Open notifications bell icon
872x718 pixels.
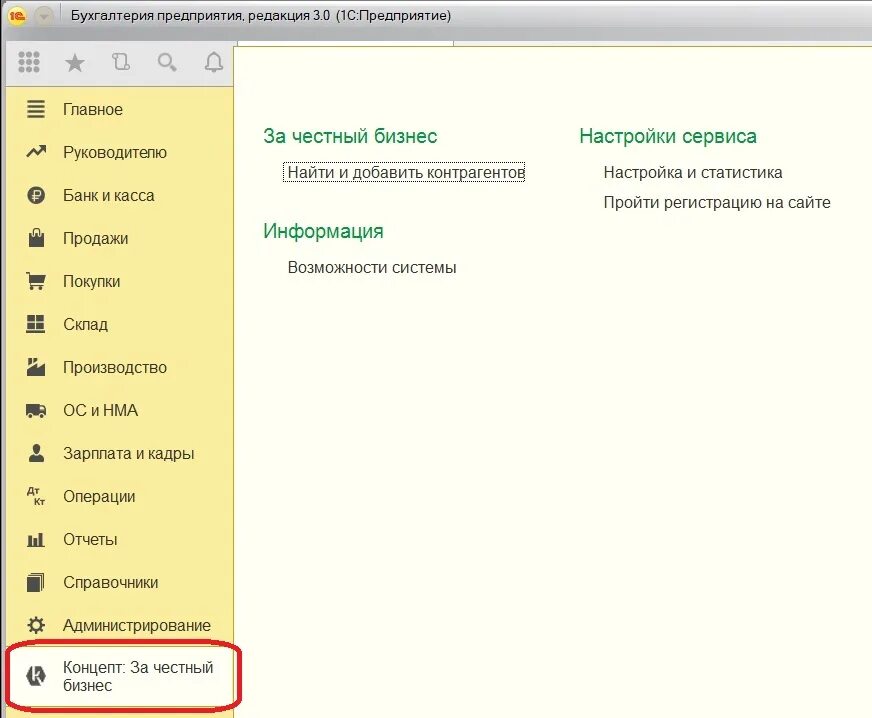click(x=214, y=62)
